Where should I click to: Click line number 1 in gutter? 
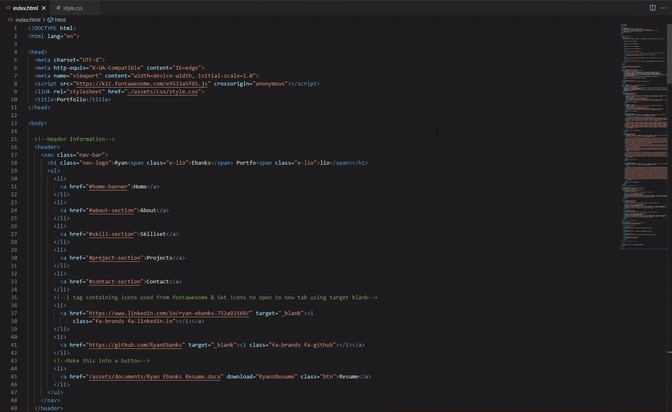click(15, 28)
